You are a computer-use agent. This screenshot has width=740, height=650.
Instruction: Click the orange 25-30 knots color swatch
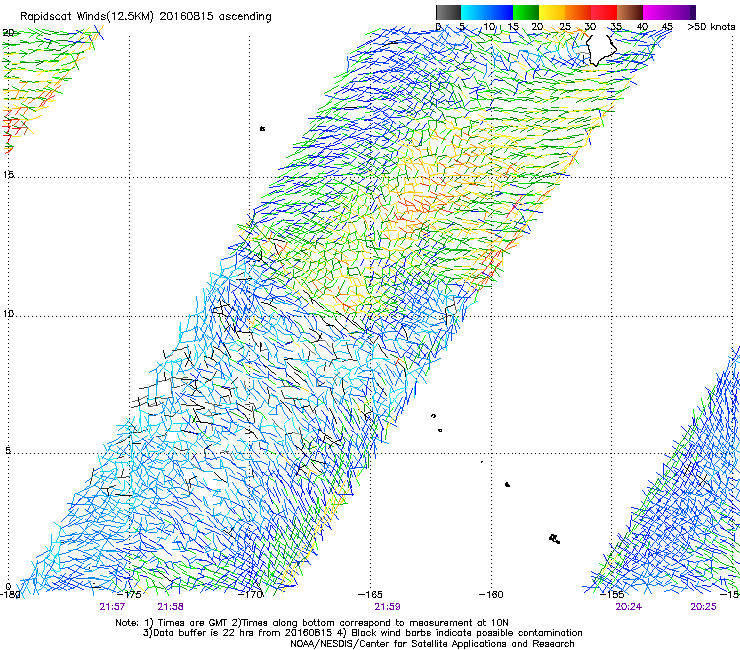click(x=578, y=12)
